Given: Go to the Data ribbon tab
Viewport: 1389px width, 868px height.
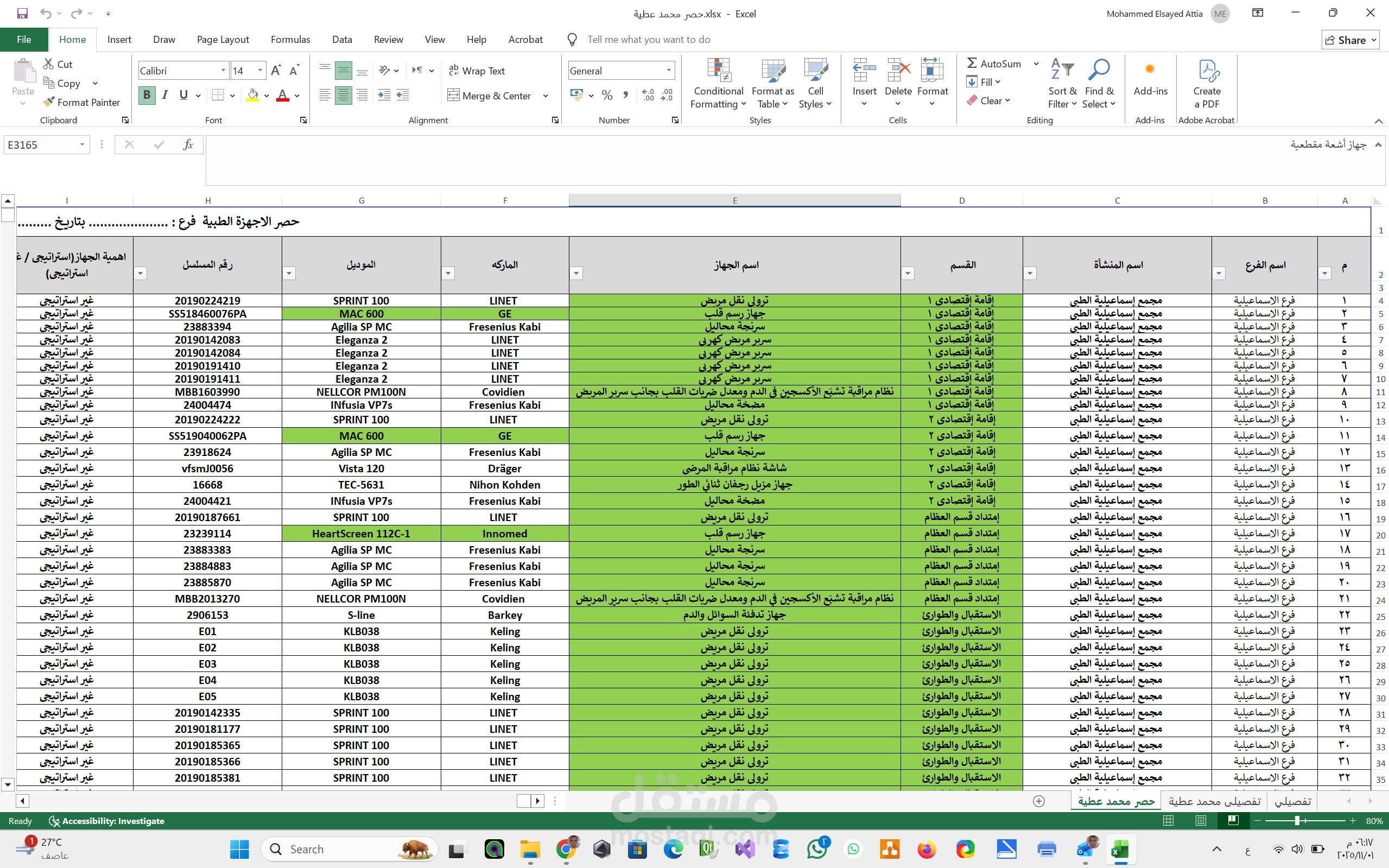Looking at the screenshot, I should pyautogui.click(x=342, y=40).
